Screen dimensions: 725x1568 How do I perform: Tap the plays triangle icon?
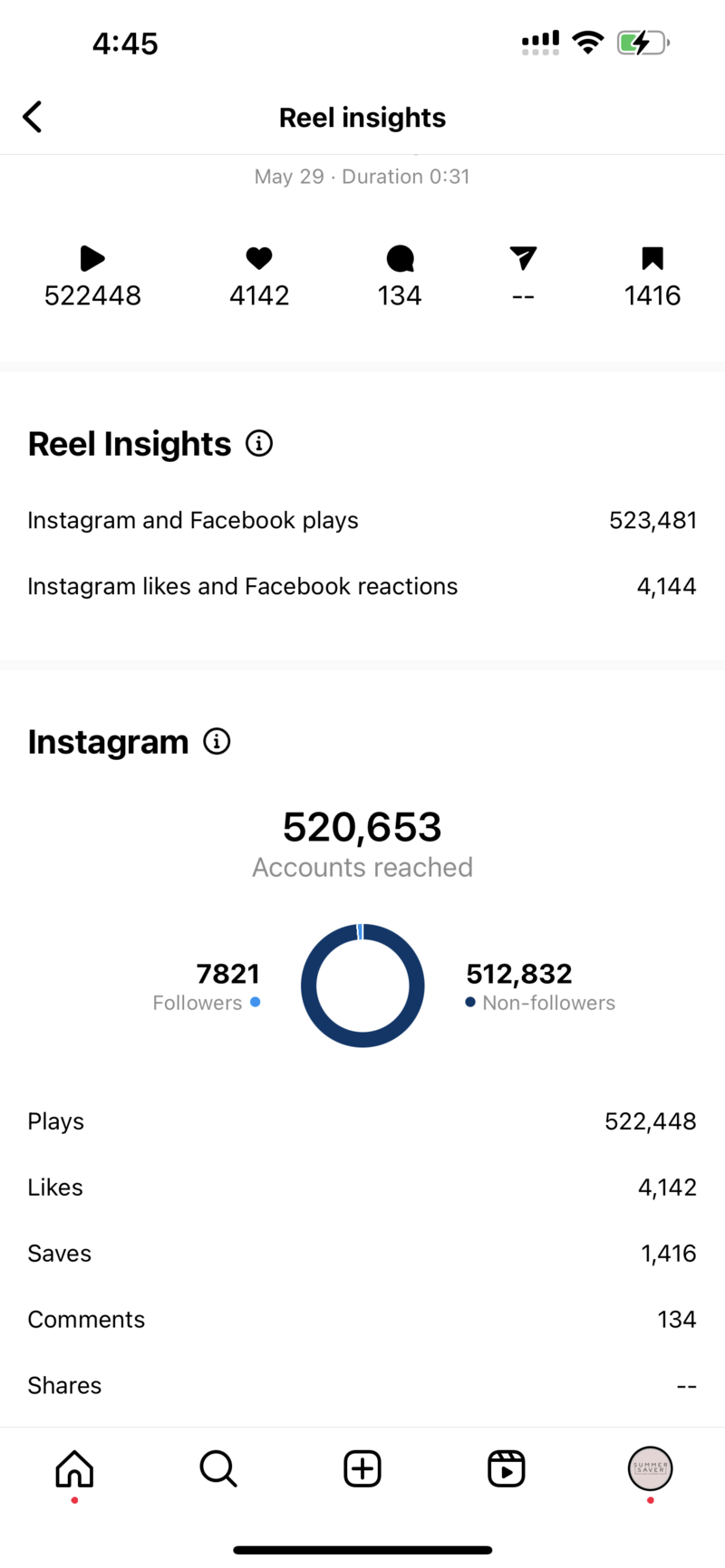click(x=92, y=259)
